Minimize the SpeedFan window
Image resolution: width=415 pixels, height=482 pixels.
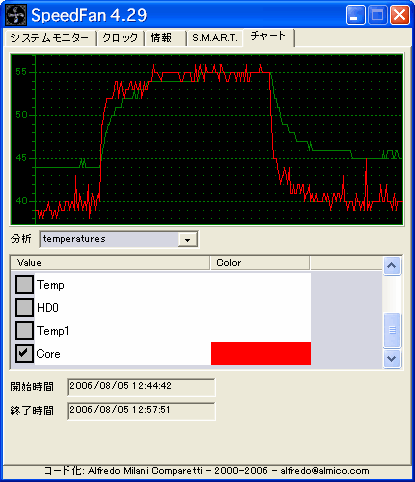coord(355,15)
